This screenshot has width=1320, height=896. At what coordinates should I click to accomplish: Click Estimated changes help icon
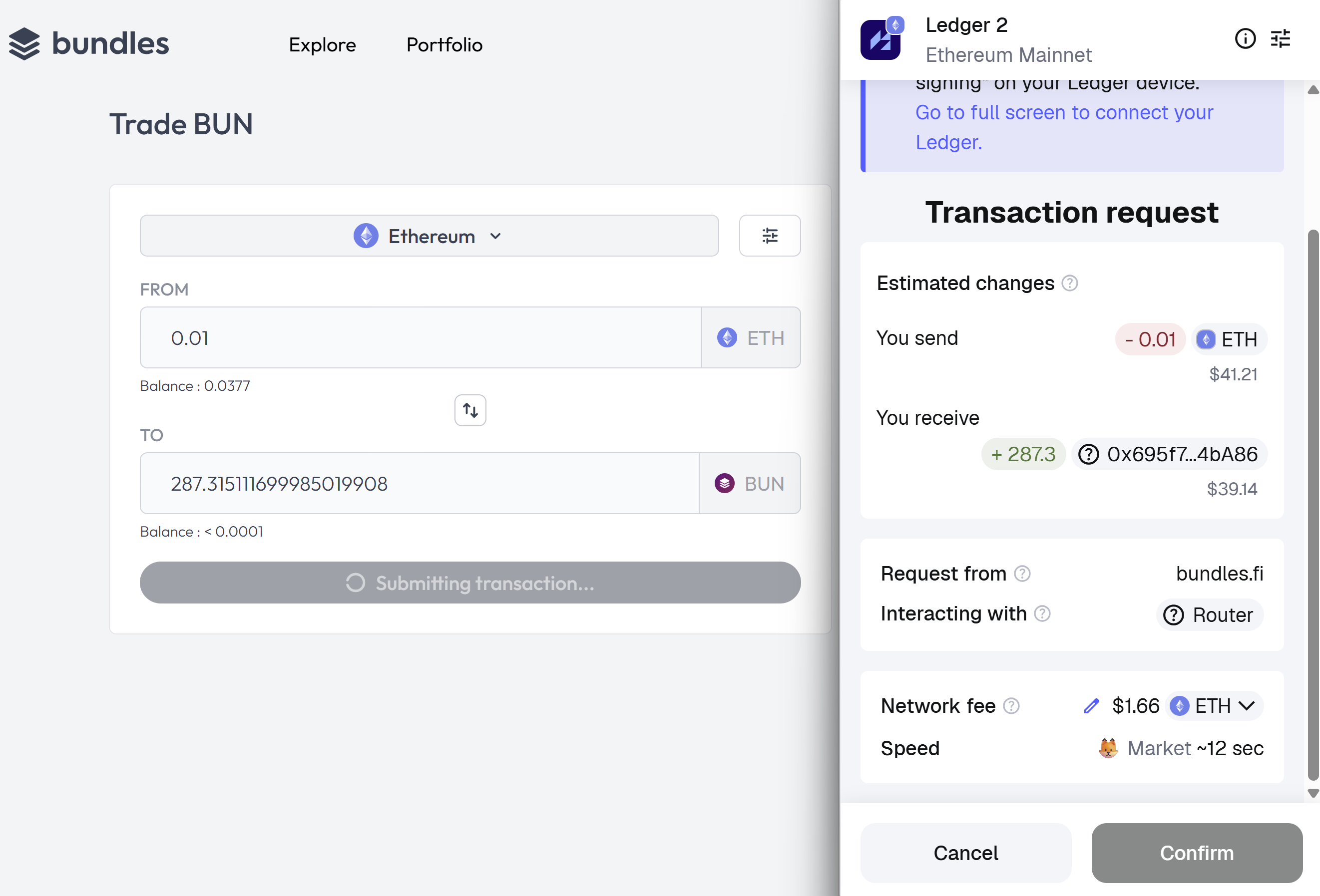pyautogui.click(x=1069, y=283)
